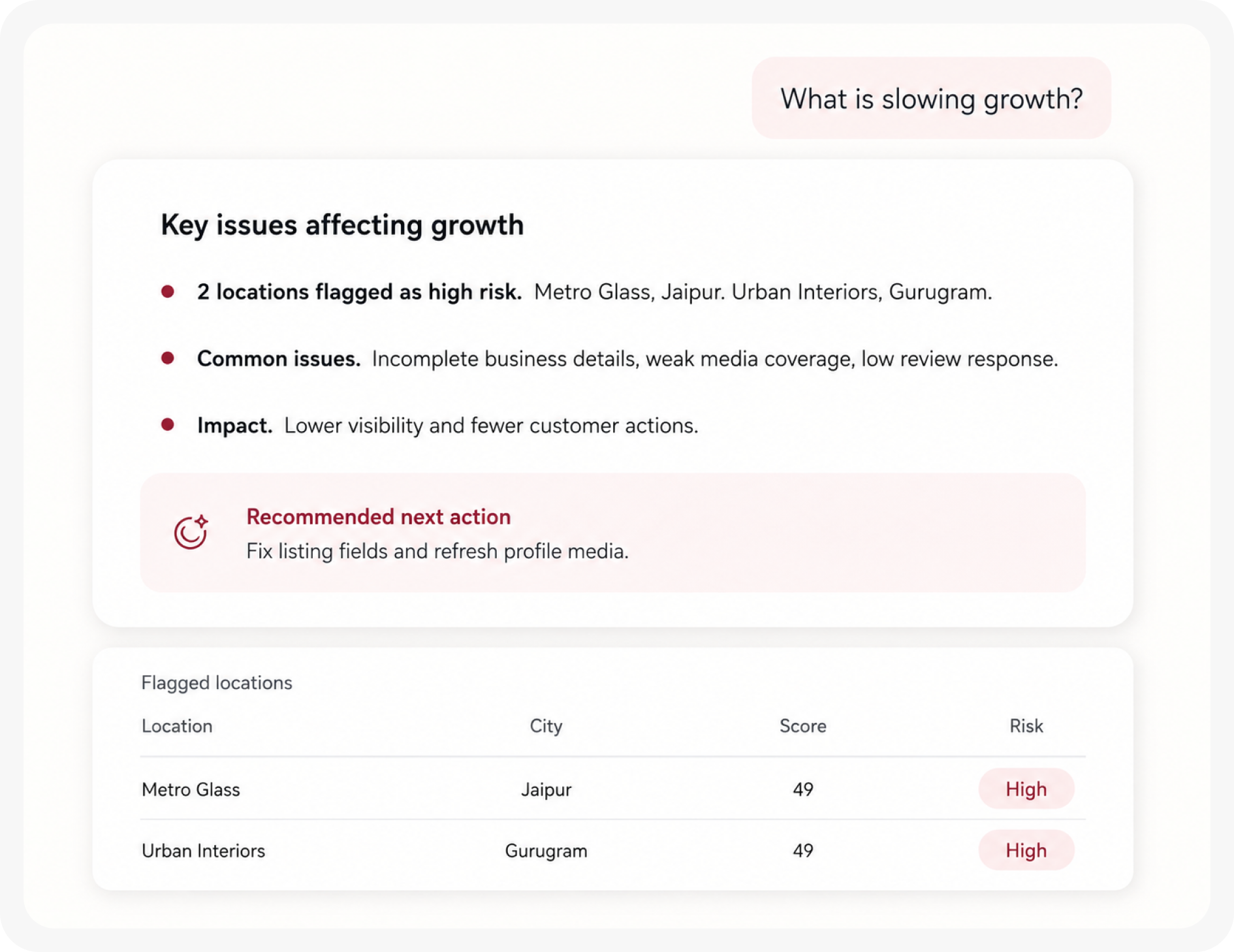Click the red bullet beside high risk locations
The height and width of the screenshot is (952, 1234).
[168, 291]
